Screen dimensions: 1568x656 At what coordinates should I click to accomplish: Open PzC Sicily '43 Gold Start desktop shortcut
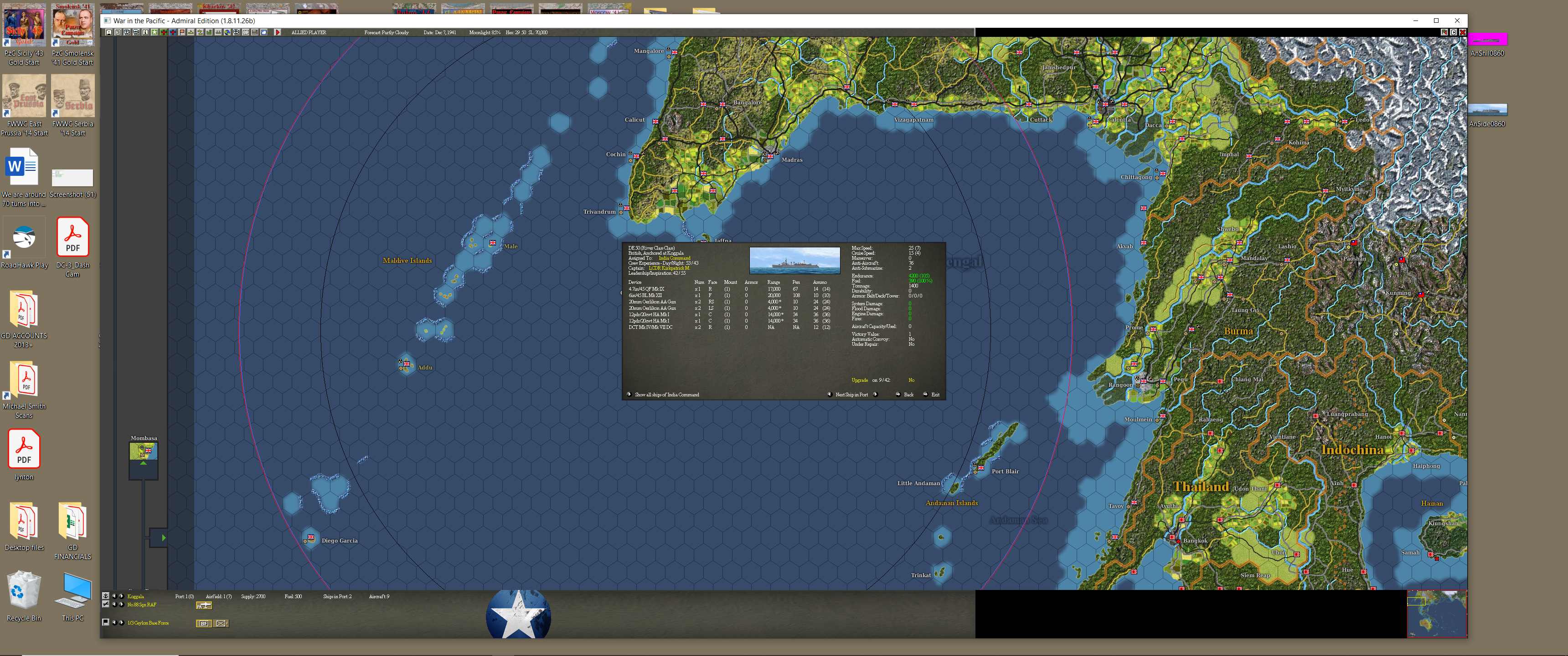24,35
